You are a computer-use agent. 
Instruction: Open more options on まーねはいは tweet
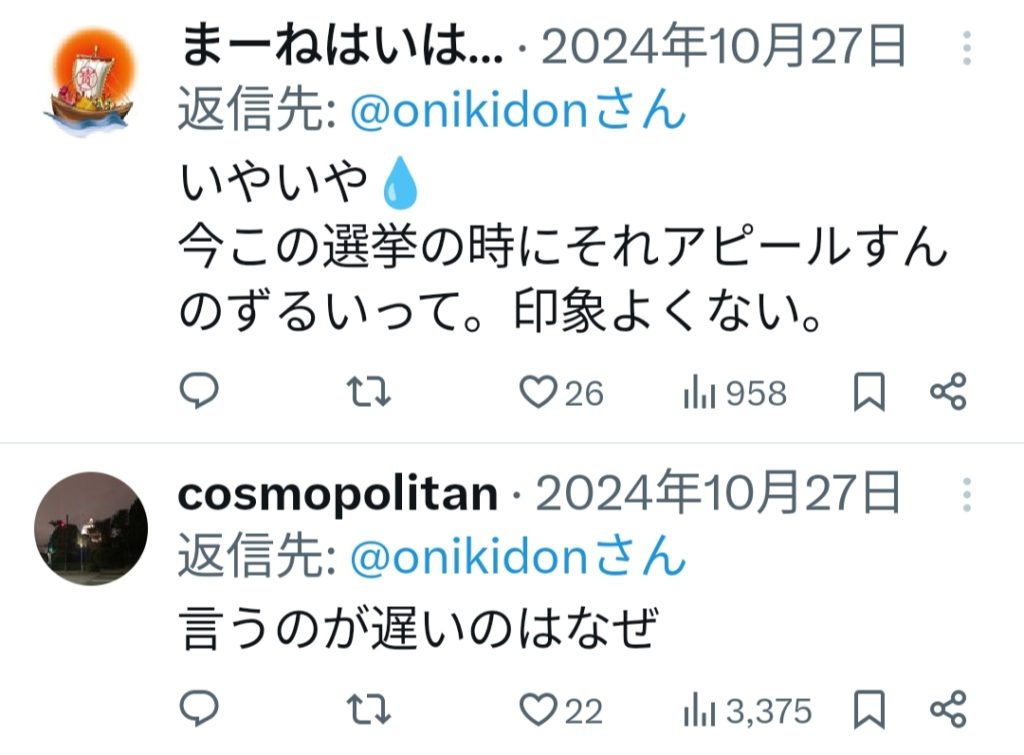click(966, 48)
